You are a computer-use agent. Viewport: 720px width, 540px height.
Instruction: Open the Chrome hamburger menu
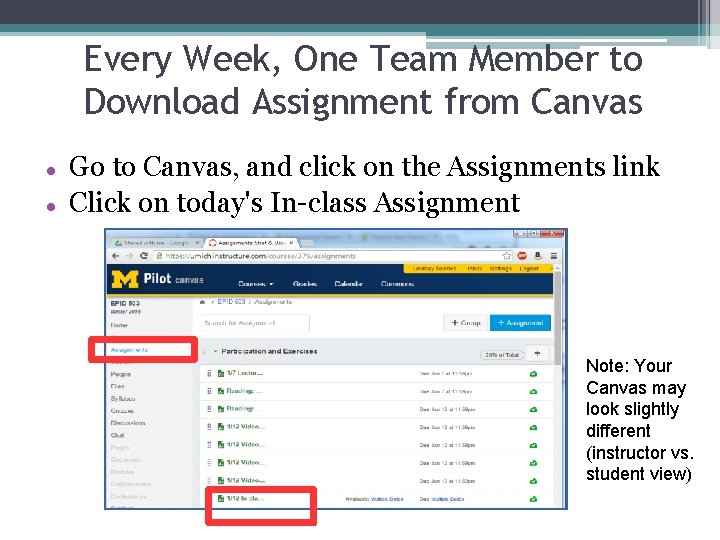tap(554, 256)
